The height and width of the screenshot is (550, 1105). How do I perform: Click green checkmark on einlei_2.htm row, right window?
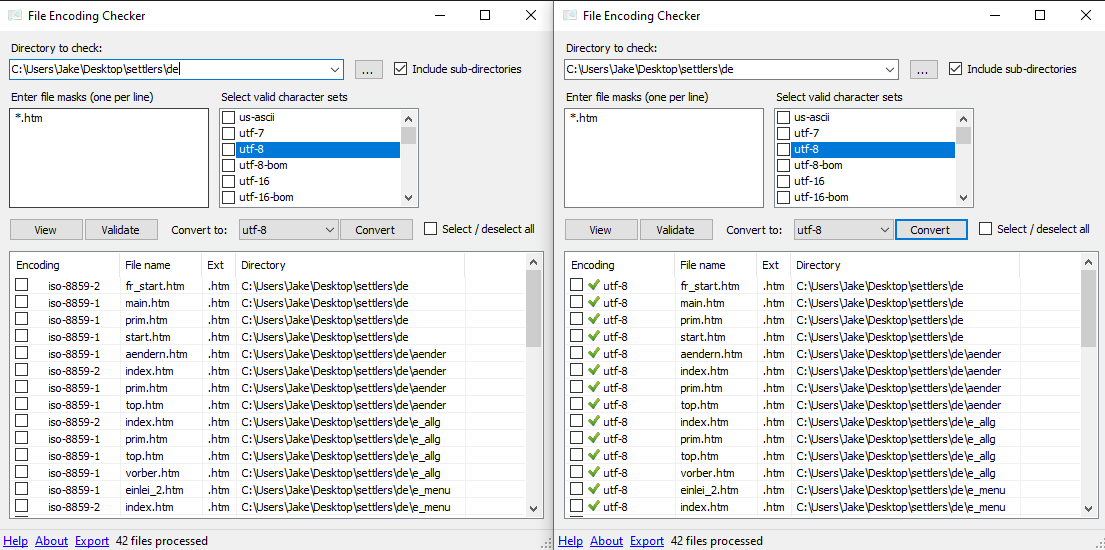(x=594, y=489)
